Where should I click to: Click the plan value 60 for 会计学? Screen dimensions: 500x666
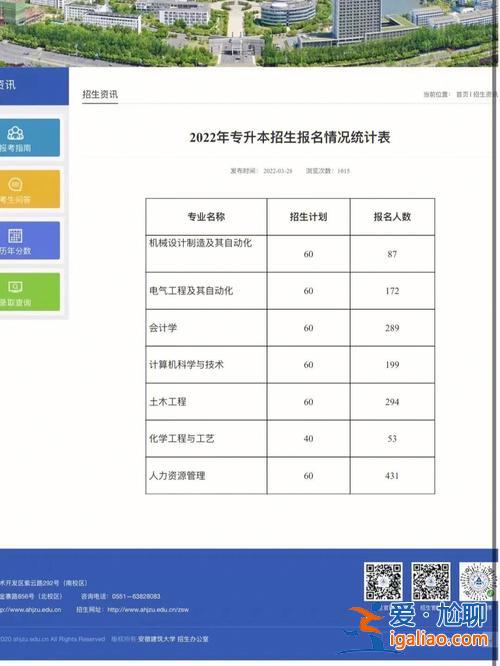(x=308, y=328)
